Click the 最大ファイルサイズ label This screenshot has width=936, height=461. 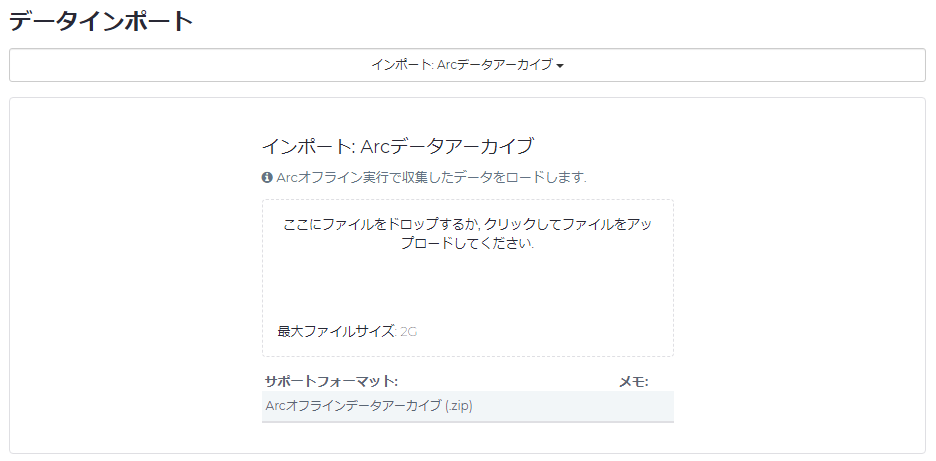[335, 331]
